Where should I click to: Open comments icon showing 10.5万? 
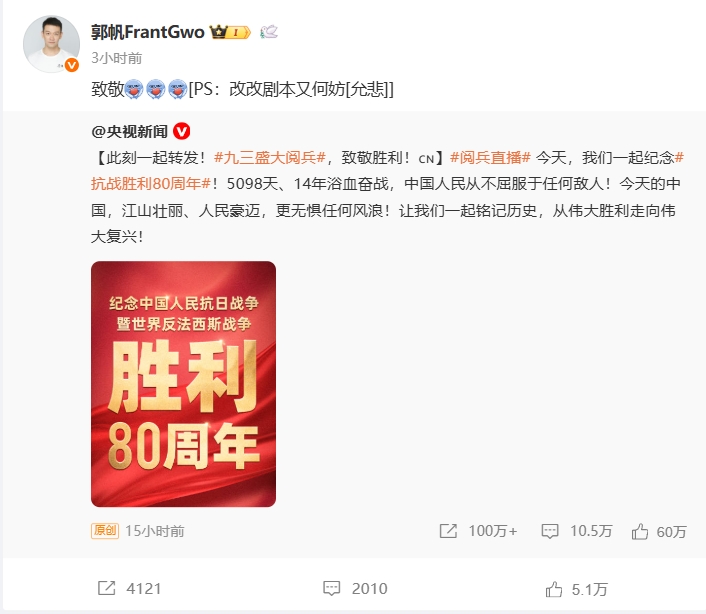550,531
